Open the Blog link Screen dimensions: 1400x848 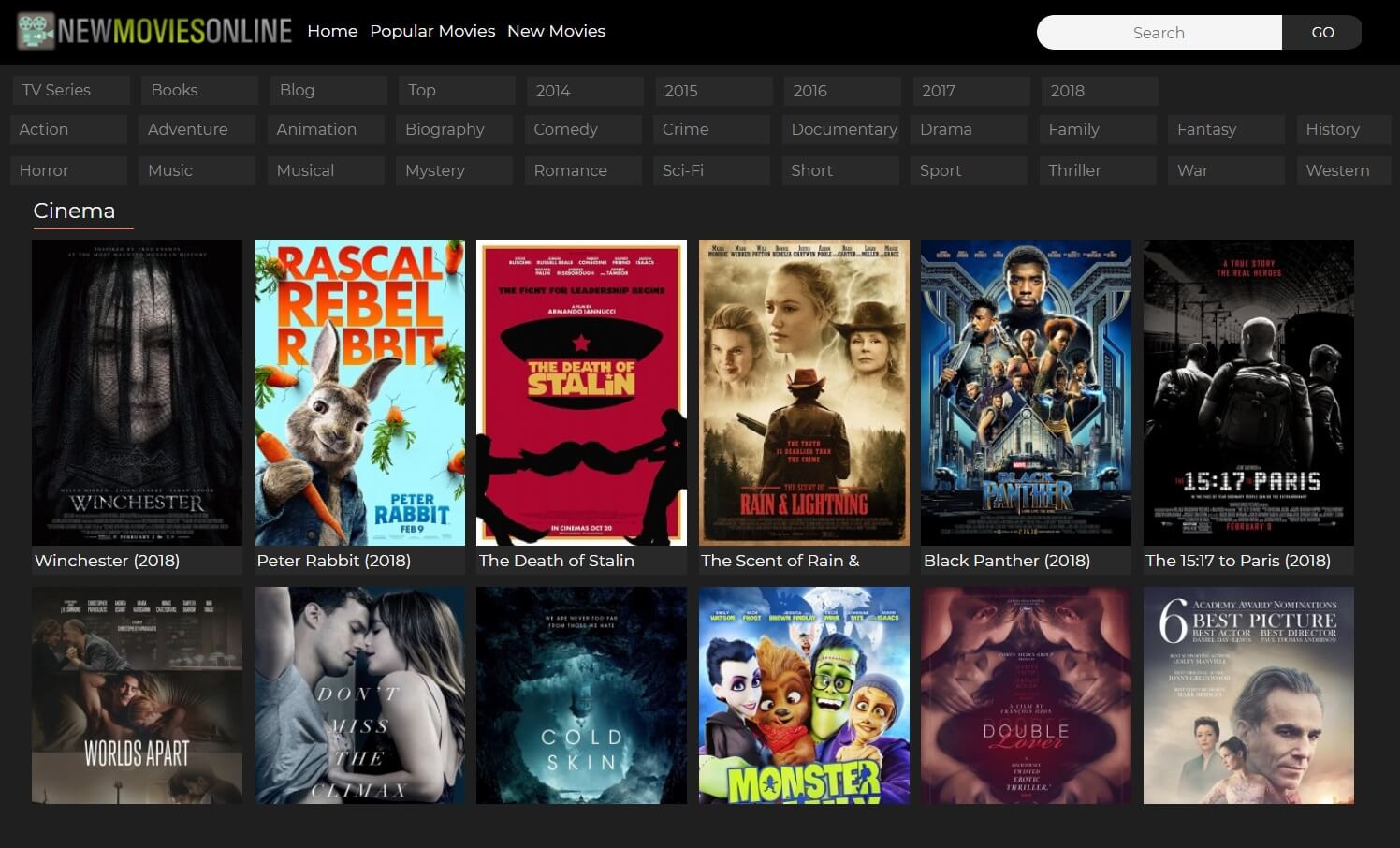click(328, 90)
